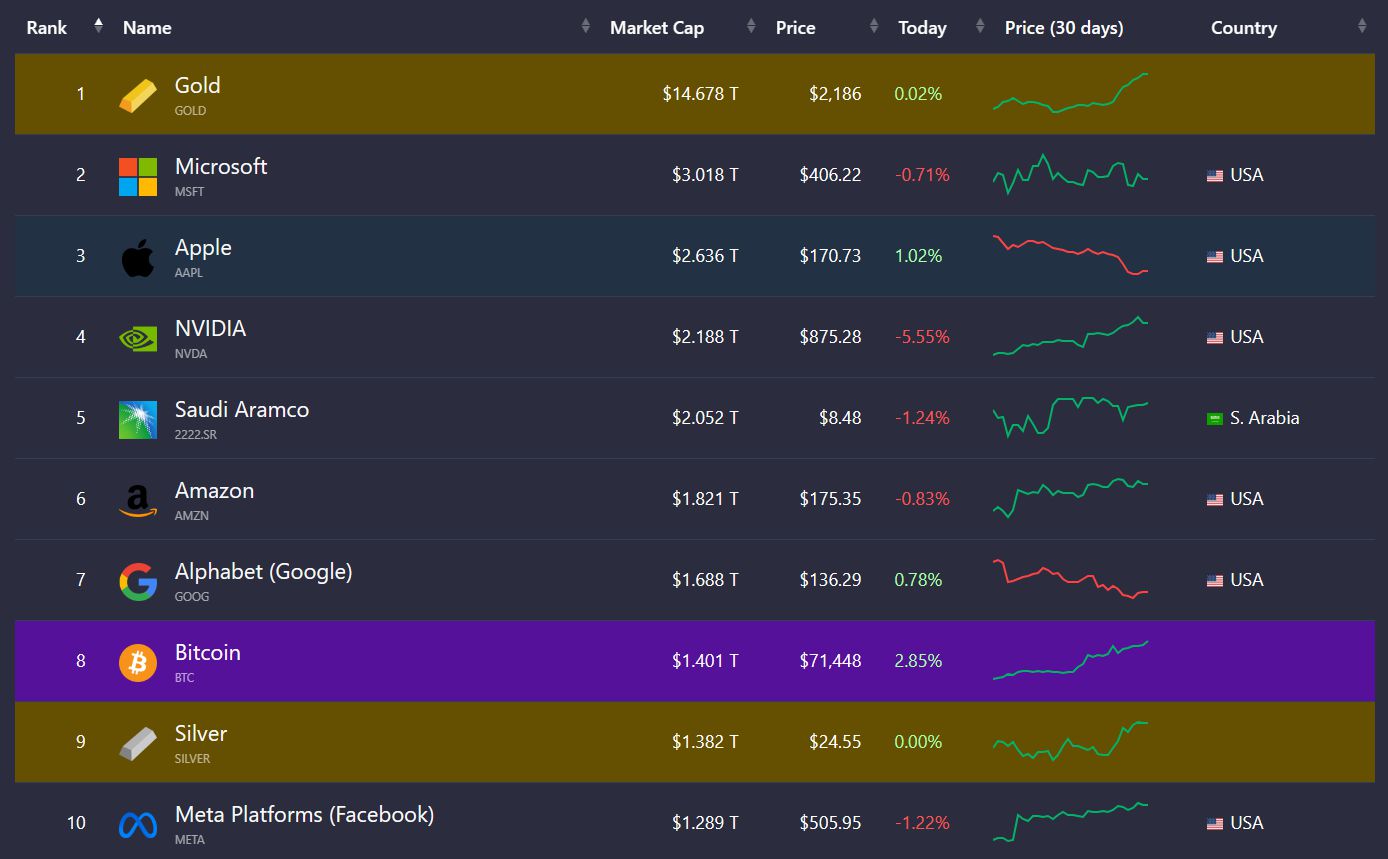
Task: Click Gold's 30-day price chart
Action: [1070, 92]
